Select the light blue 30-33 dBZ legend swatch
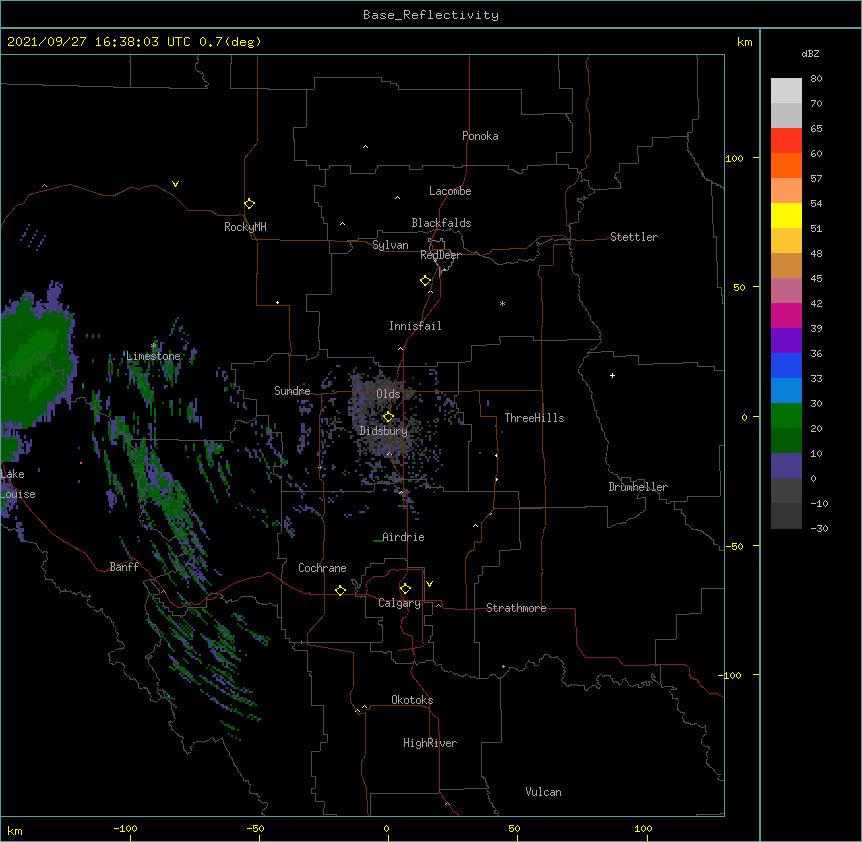 (786, 391)
